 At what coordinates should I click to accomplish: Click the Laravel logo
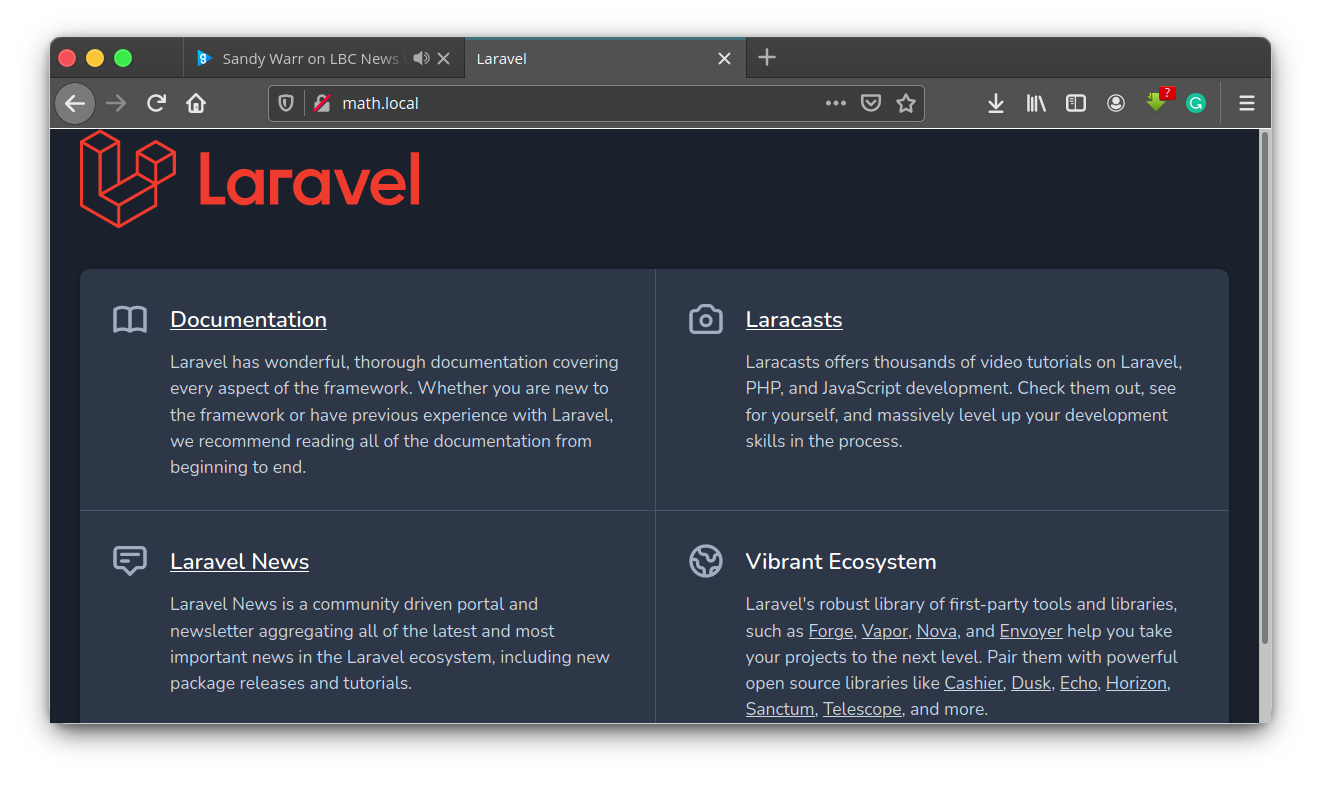point(250,179)
